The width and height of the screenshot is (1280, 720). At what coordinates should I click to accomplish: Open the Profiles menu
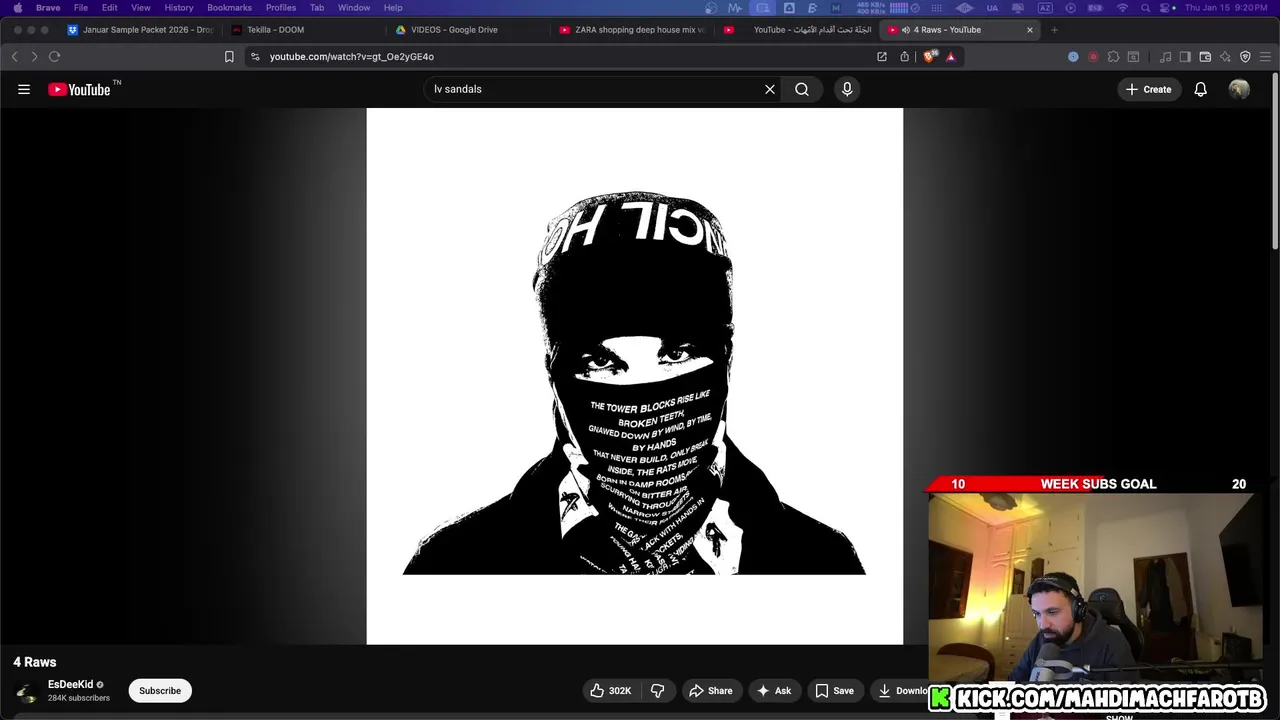[281, 8]
